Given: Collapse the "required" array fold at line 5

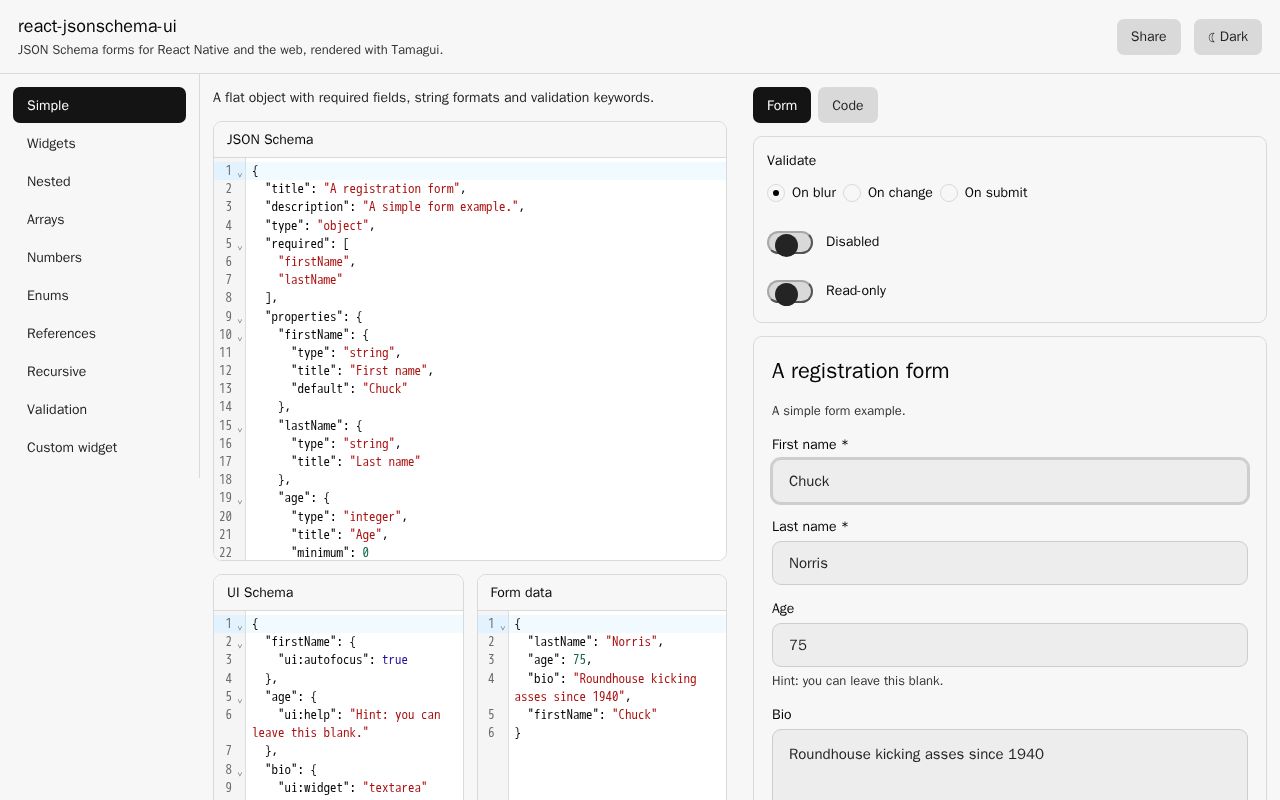Looking at the screenshot, I should [x=240, y=245].
